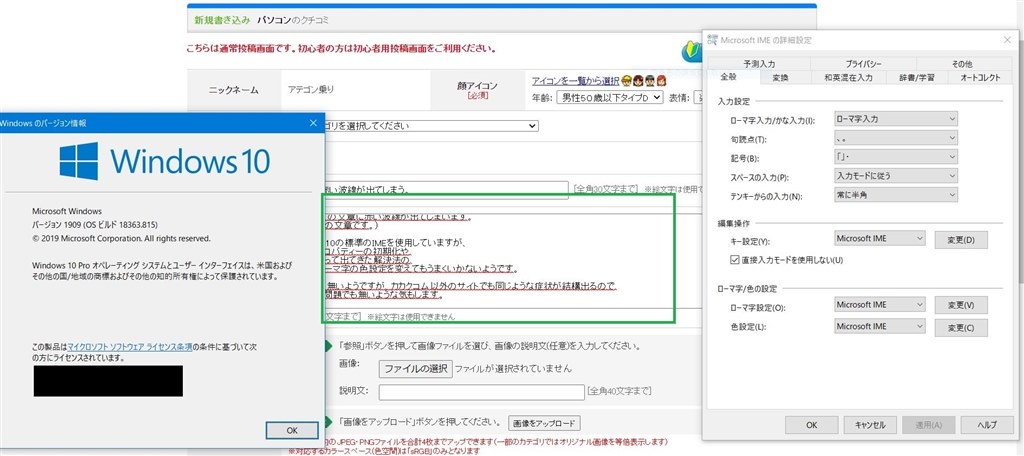The image size is (1024, 456).
Task: Click the beginner mark icon beside the warning text
Action: 691,52
